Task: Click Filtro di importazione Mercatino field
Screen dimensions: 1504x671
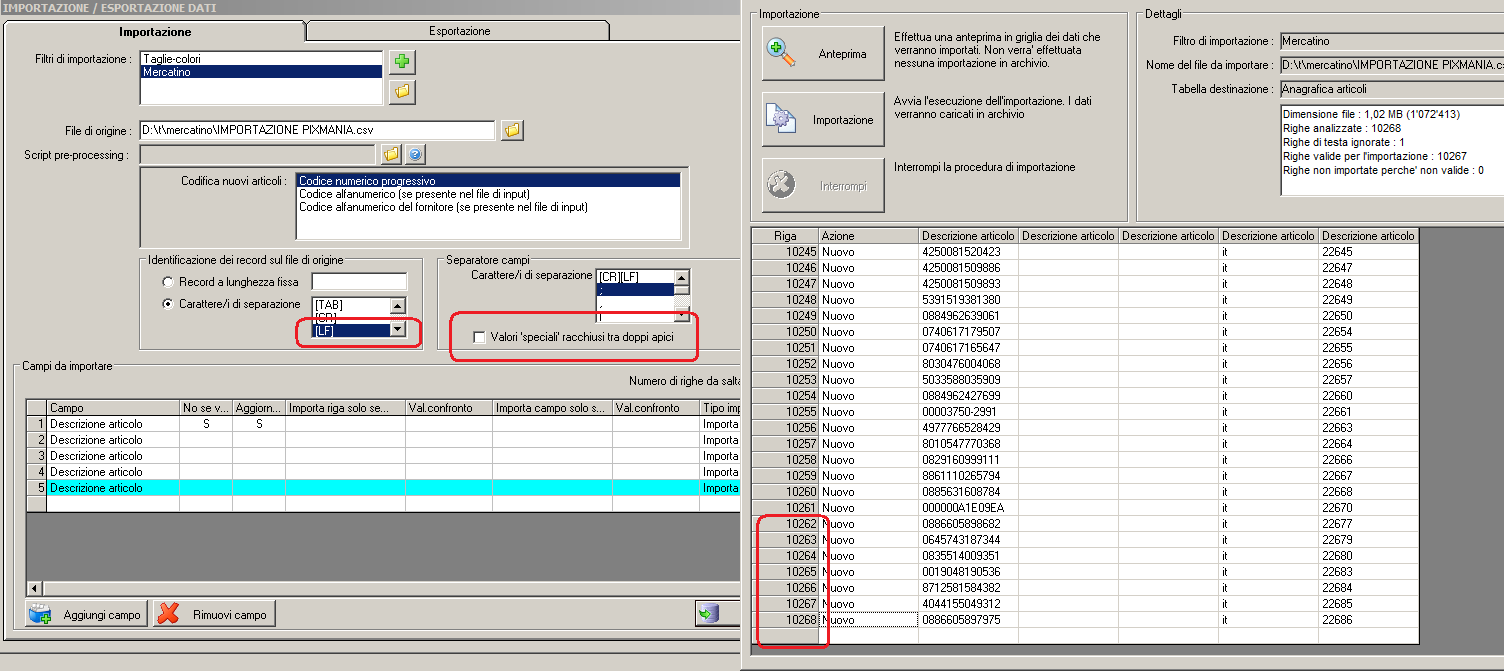Action: pos(1391,41)
